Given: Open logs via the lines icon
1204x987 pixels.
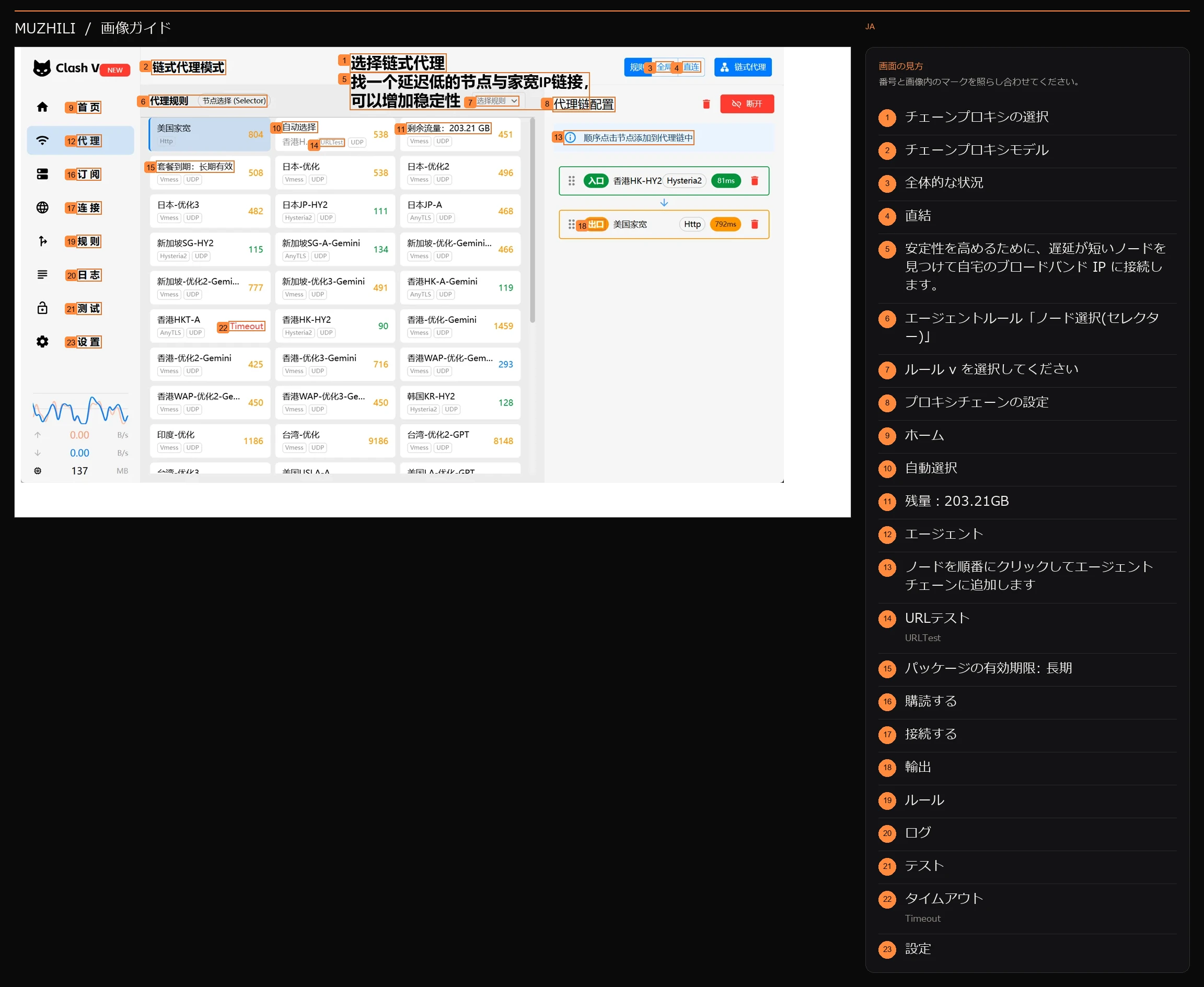Looking at the screenshot, I should [42, 275].
